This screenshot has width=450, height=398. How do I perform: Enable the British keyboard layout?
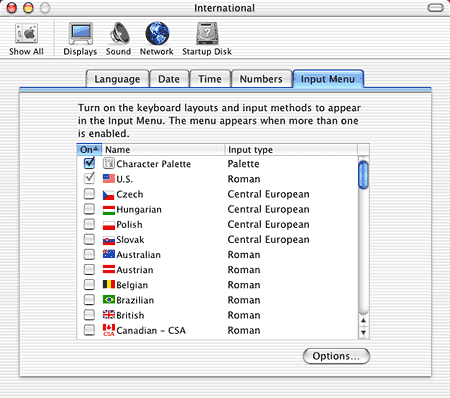(x=89, y=314)
